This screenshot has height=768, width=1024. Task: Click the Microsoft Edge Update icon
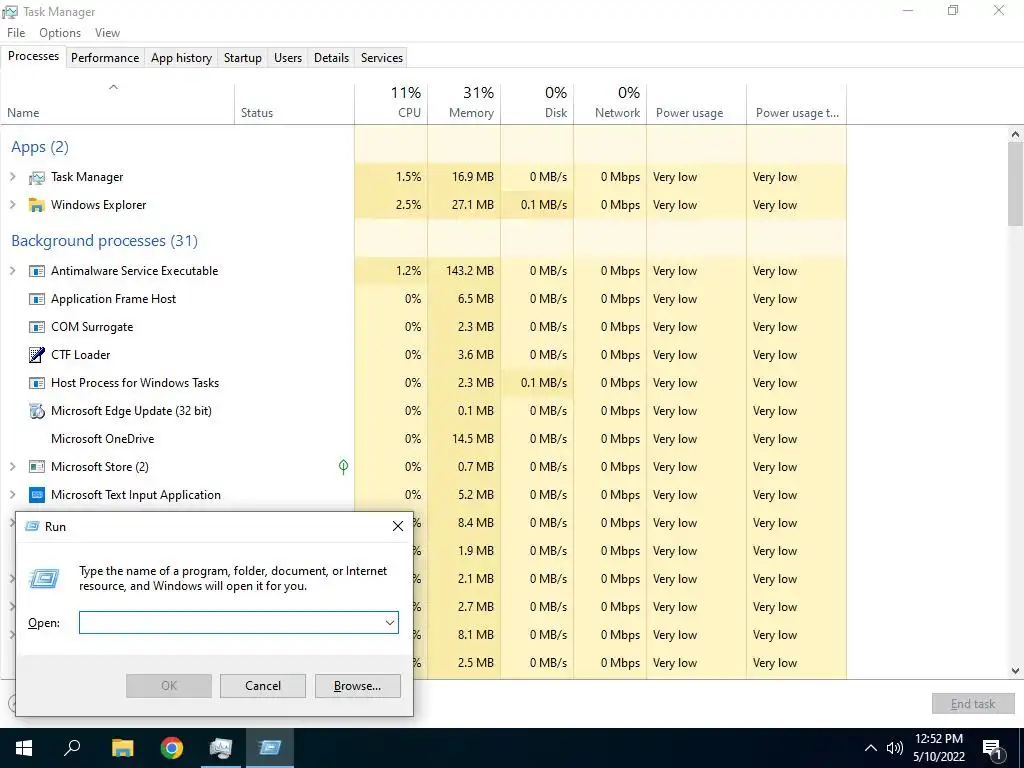coord(37,411)
